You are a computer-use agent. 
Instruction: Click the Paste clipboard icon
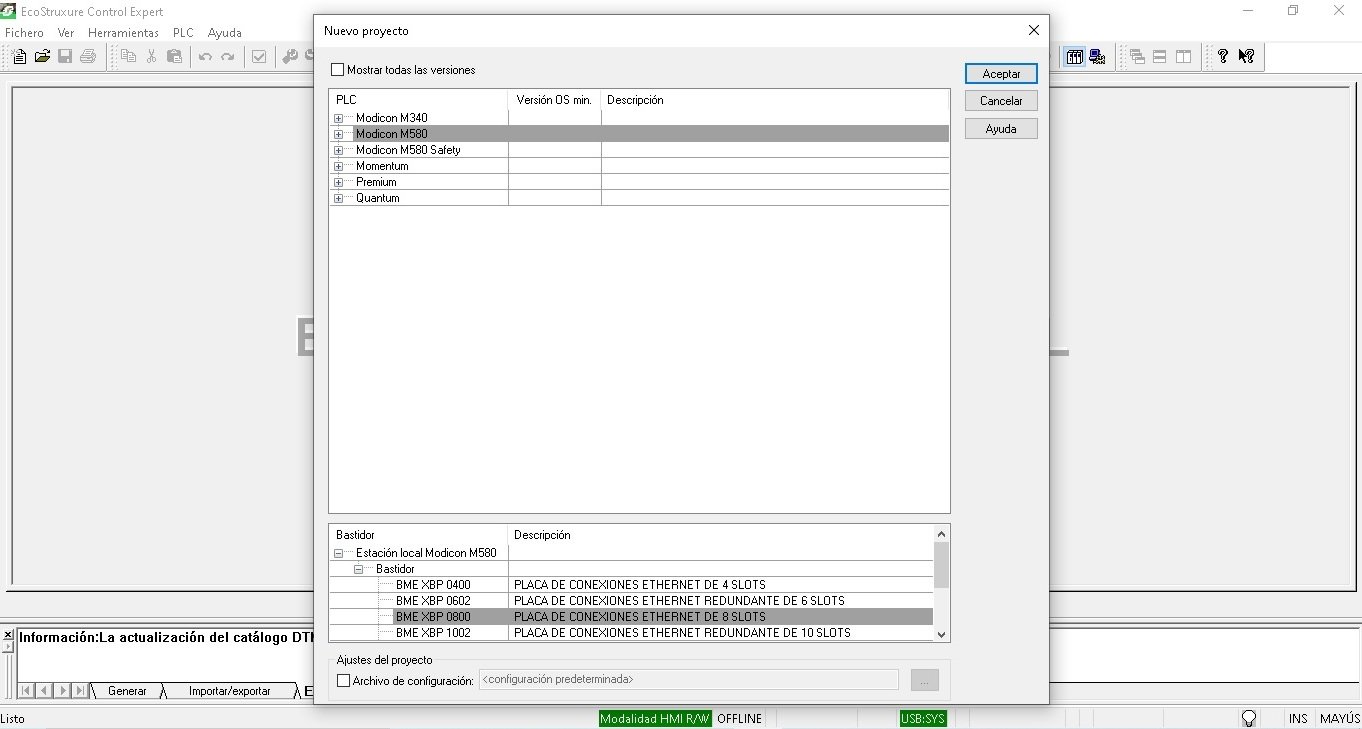pos(174,57)
